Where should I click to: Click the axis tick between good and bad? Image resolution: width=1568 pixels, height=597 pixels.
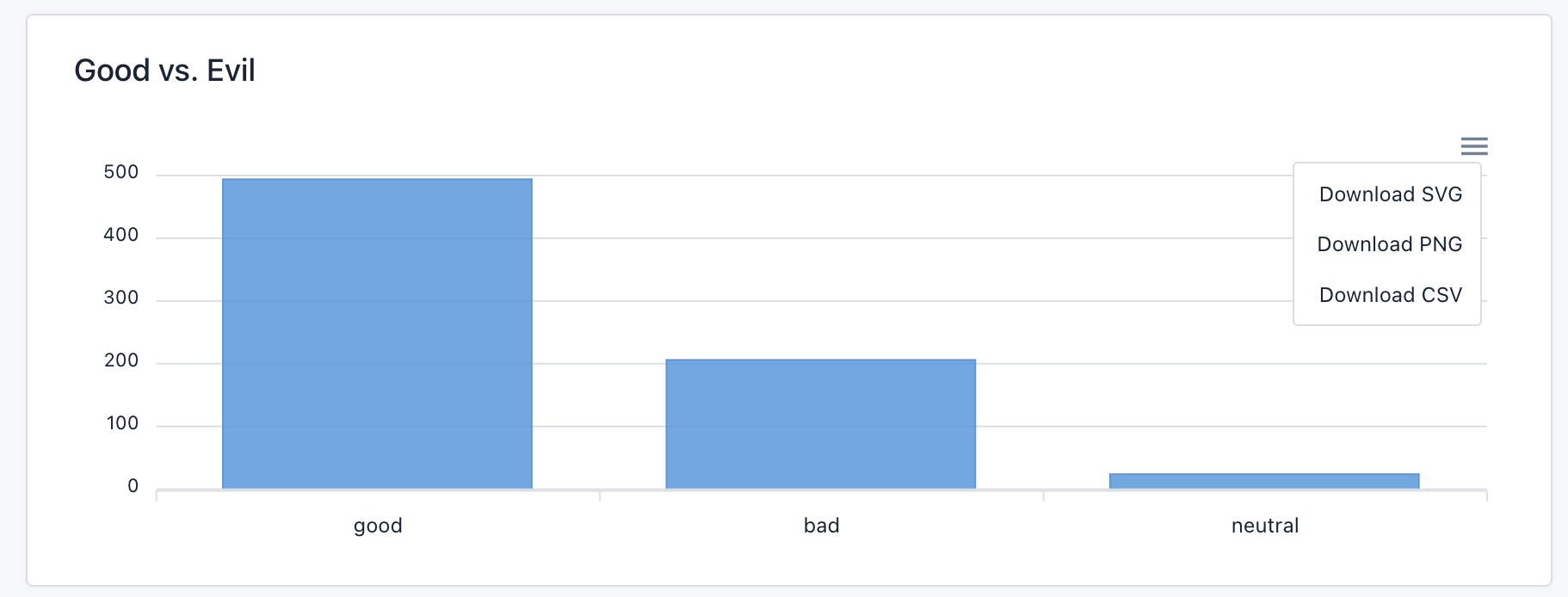(x=600, y=495)
